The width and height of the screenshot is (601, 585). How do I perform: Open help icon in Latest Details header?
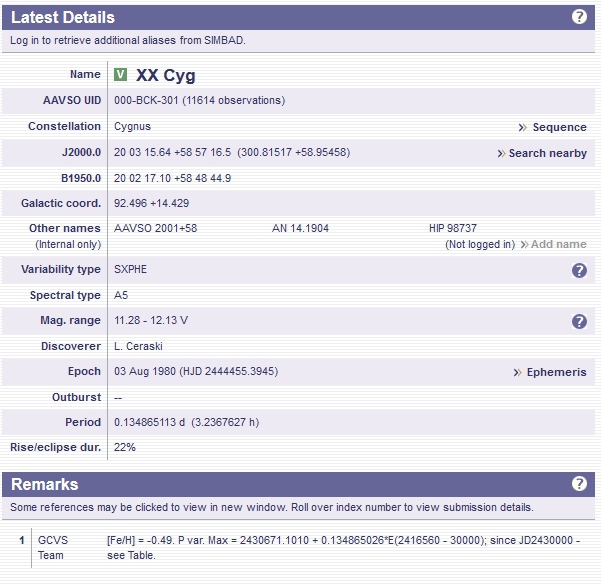click(x=579, y=17)
